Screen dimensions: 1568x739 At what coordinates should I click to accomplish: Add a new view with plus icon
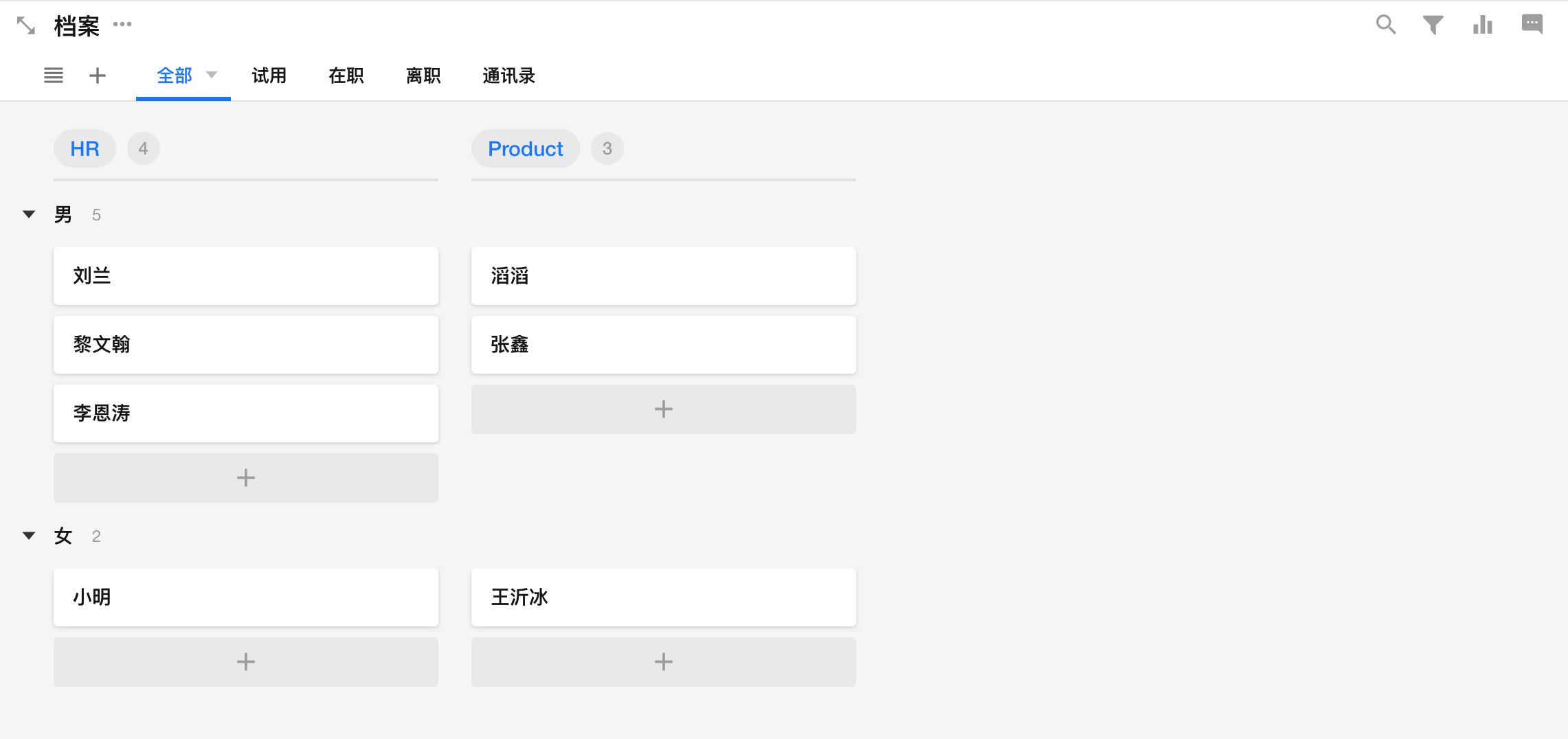(98, 76)
